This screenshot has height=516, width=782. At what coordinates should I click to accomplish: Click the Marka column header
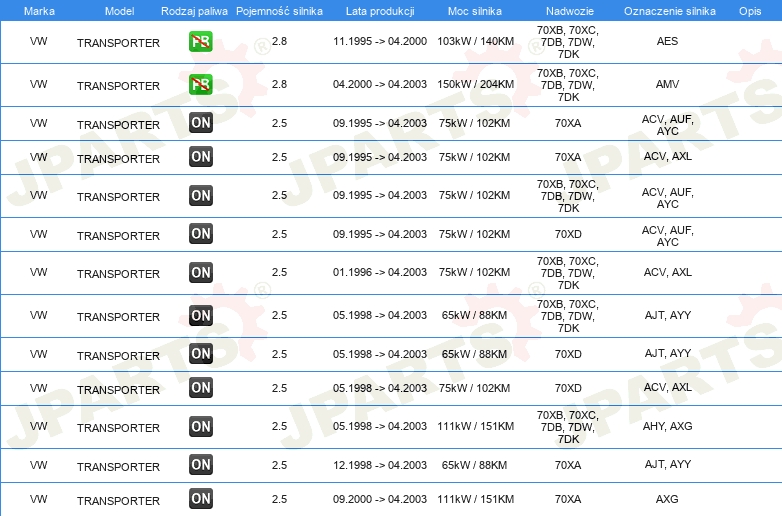39,11
